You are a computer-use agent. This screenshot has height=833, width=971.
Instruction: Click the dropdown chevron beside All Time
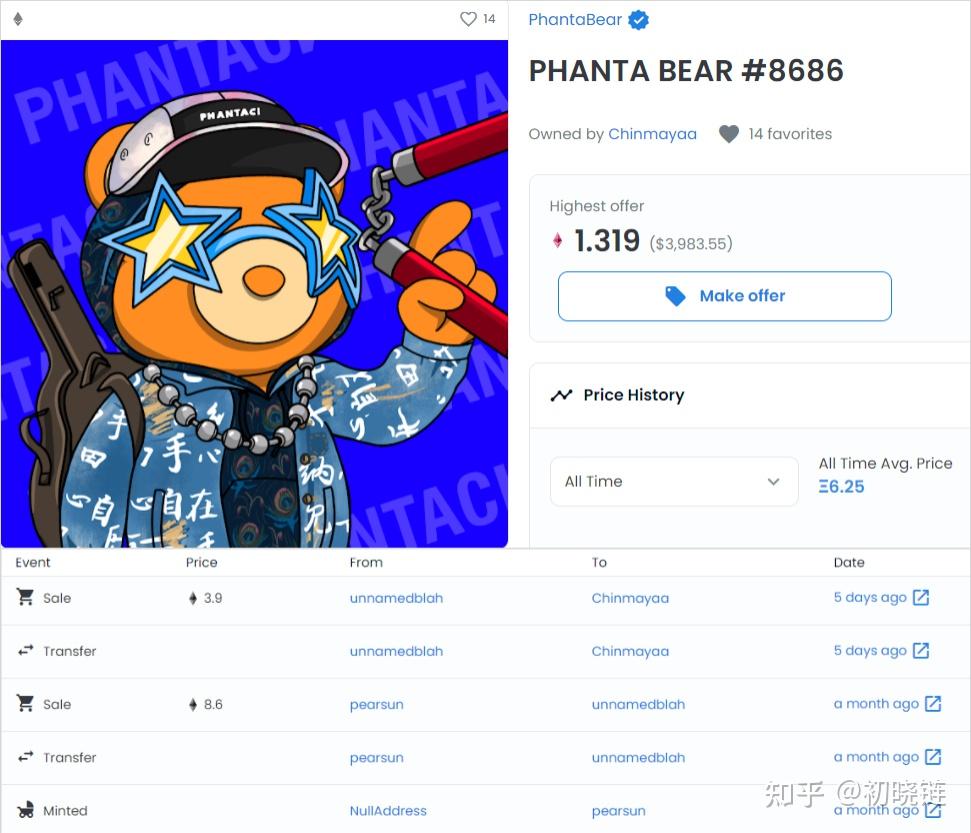(x=773, y=481)
